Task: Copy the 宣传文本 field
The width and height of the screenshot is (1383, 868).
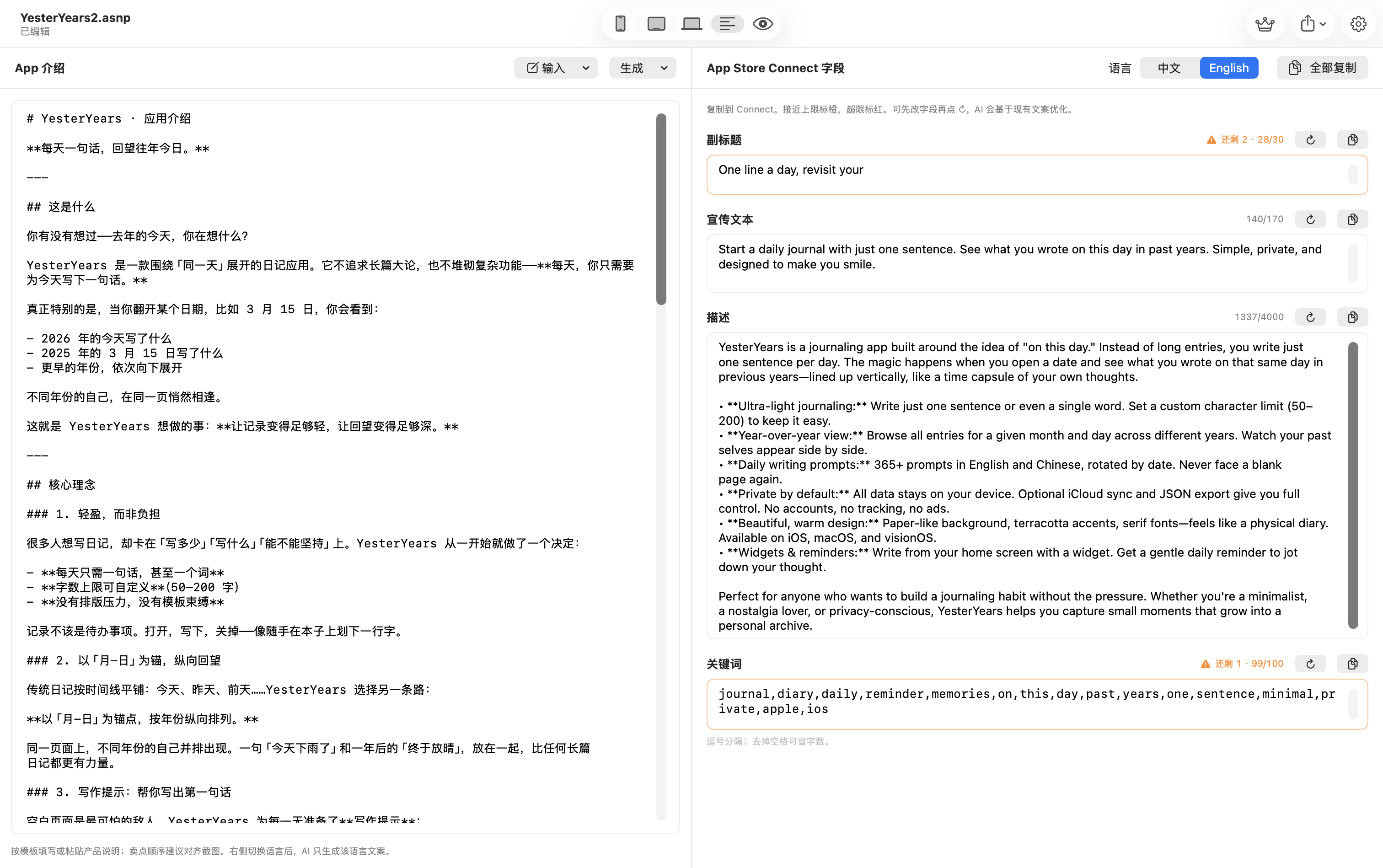Action: pos(1352,220)
